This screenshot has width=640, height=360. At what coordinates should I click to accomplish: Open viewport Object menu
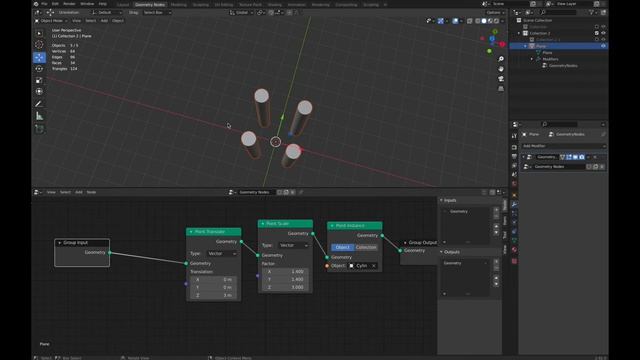tap(118, 21)
